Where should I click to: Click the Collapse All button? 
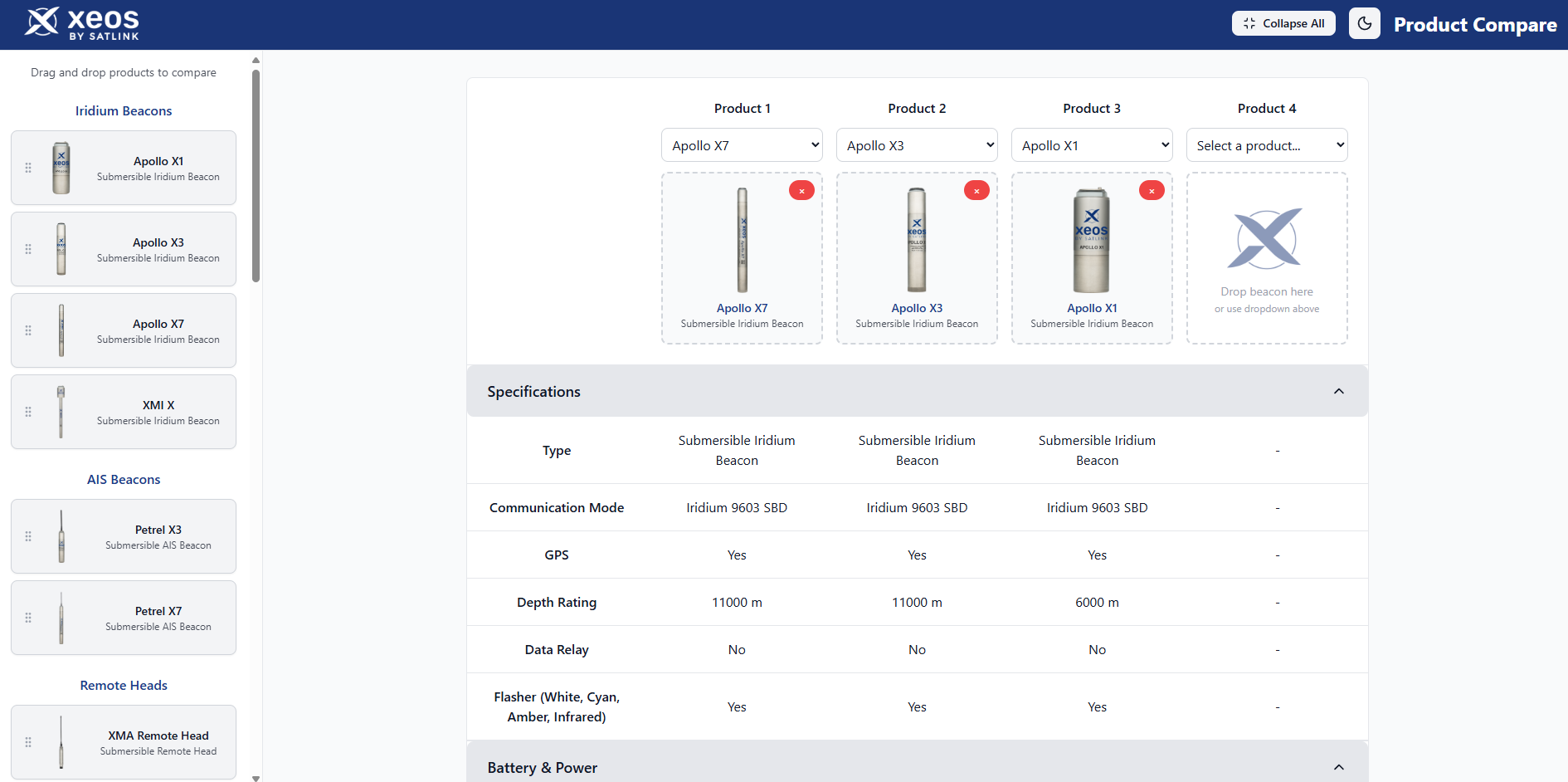tap(1283, 23)
